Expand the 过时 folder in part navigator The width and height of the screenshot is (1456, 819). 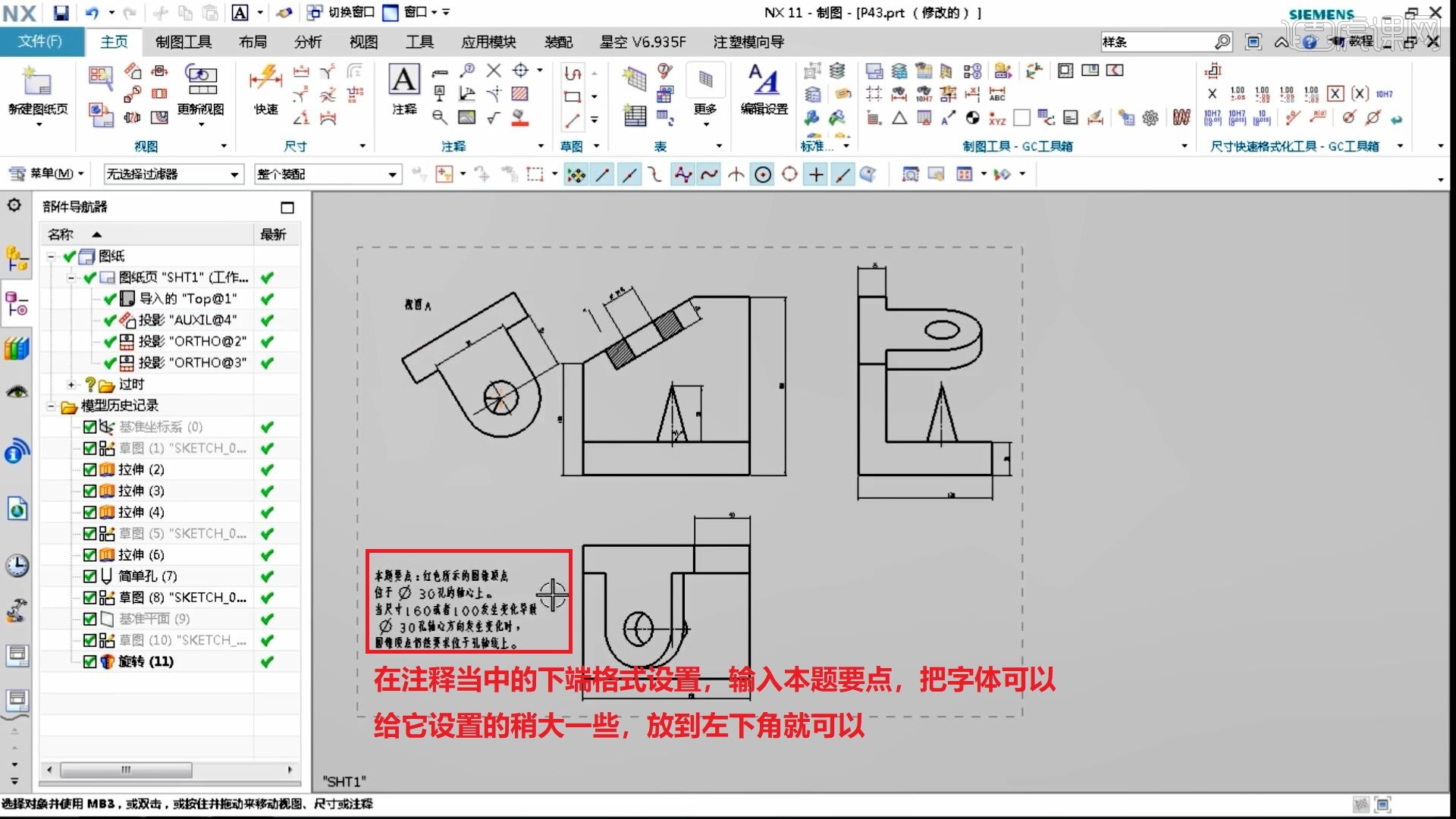click(x=70, y=384)
